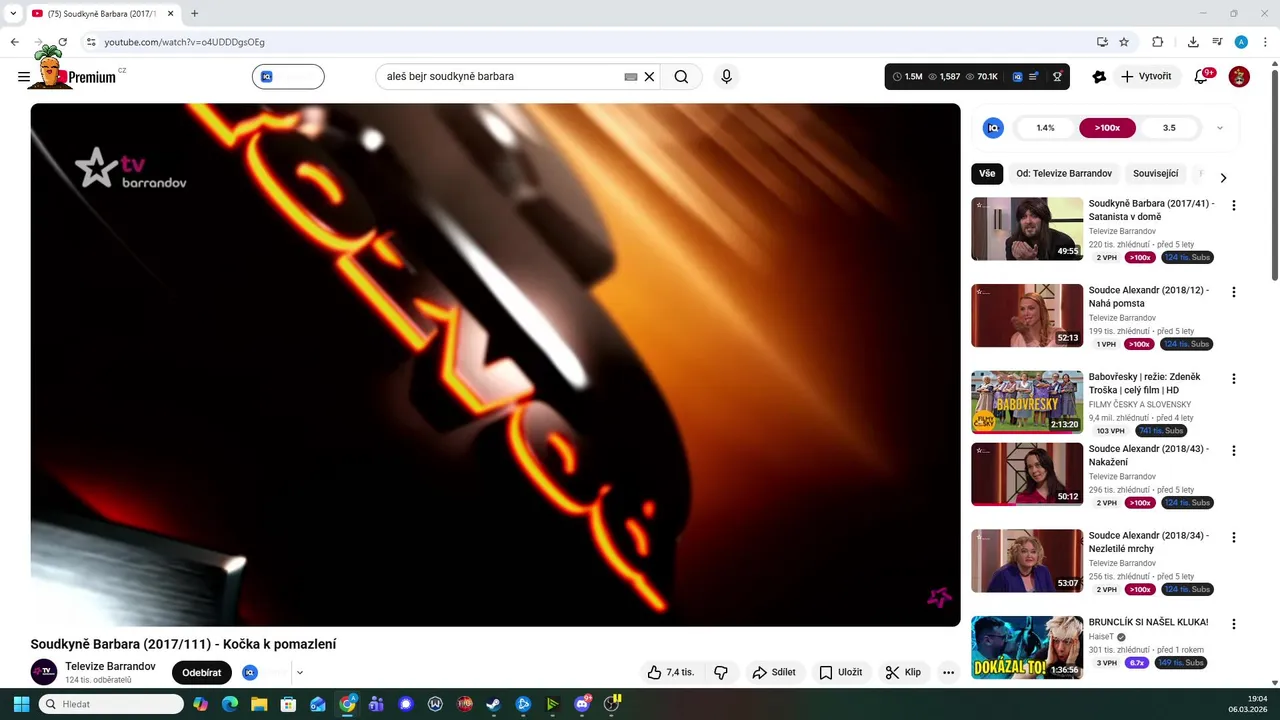Like the video with thumbs-up 7,4 tis.
The image size is (1280, 720).
[671, 673]
